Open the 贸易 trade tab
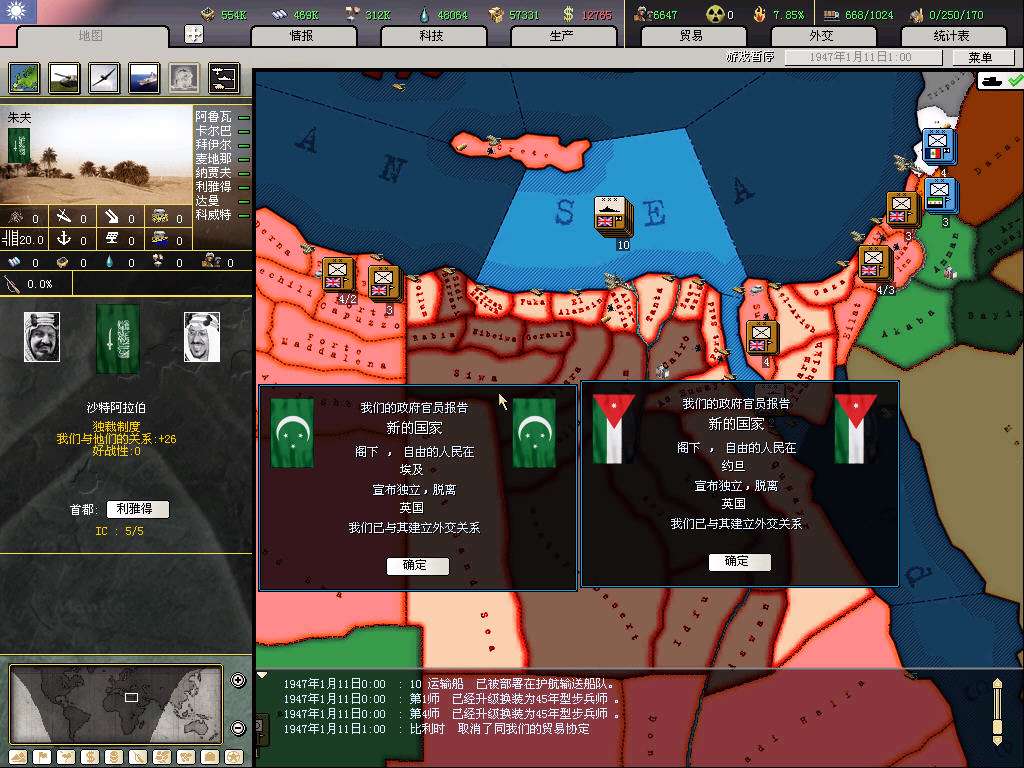 [x=692, y=35]
